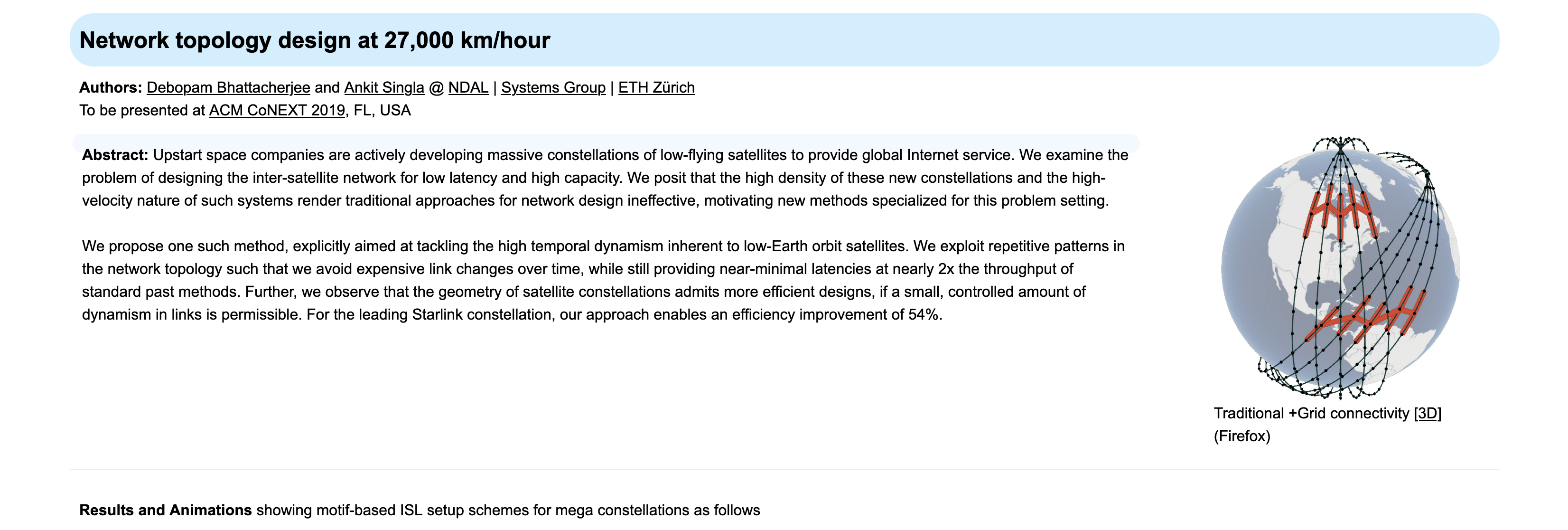Click the '(Firefox)' note under the globe
This screenshot has width=1568, height=530.
(1242, 436)
